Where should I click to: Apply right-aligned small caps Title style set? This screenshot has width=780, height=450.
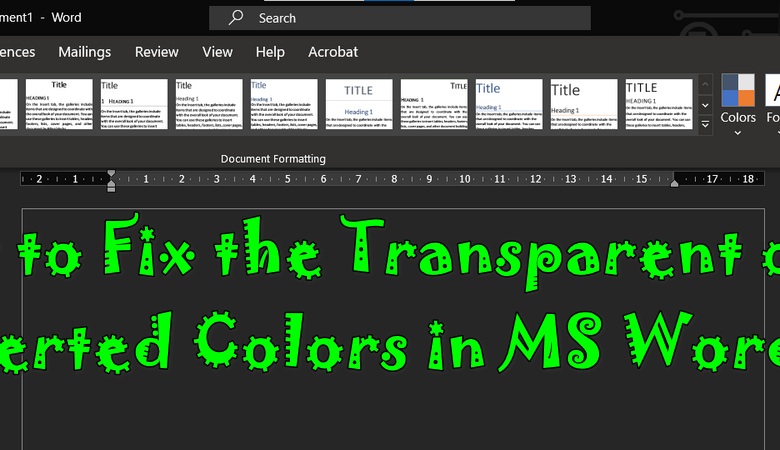pos(434,104)
